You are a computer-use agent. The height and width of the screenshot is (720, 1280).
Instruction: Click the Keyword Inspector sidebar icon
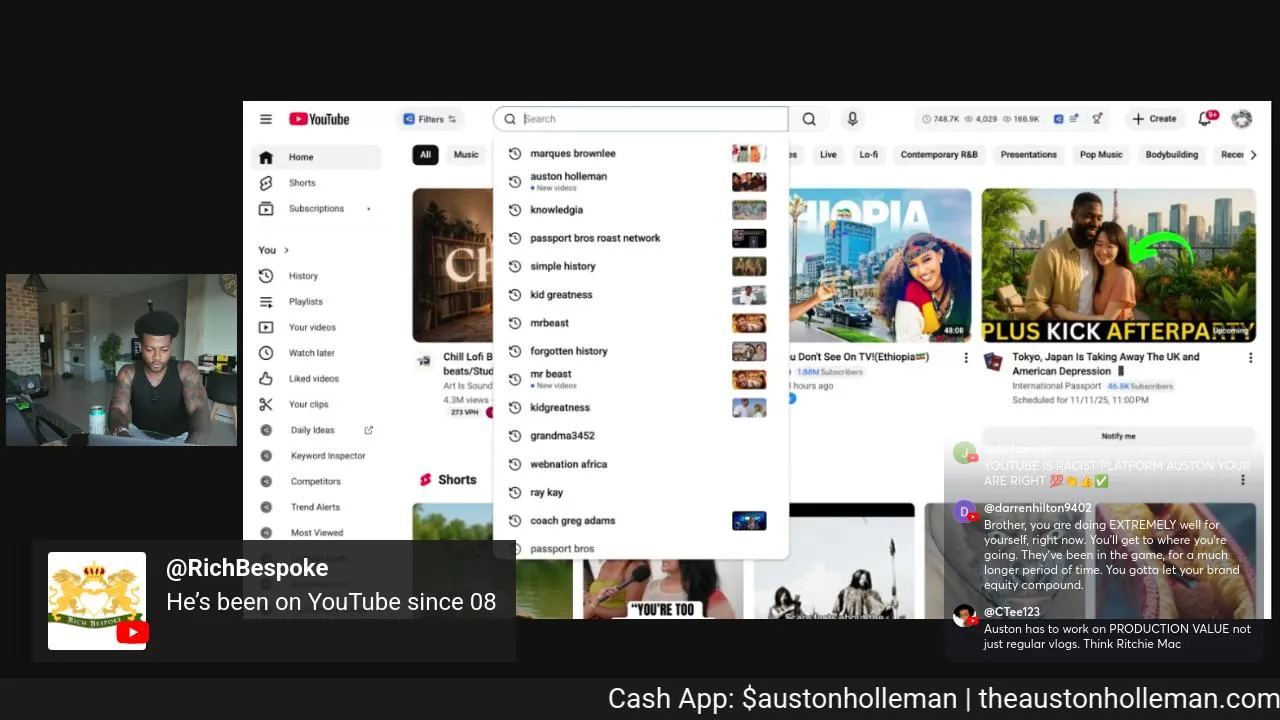pos(266,456)
